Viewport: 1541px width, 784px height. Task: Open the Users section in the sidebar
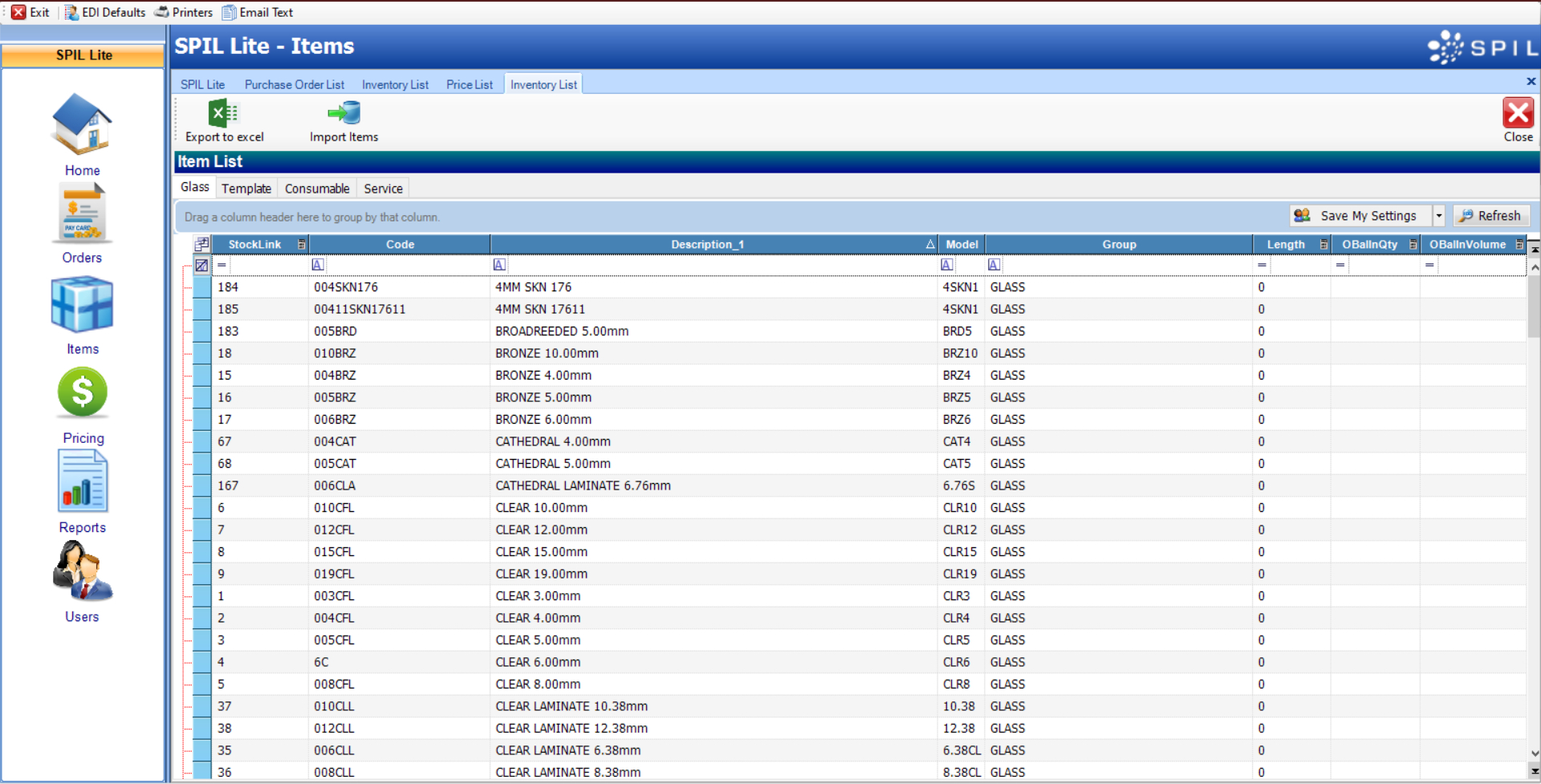(x=82, y=581)
